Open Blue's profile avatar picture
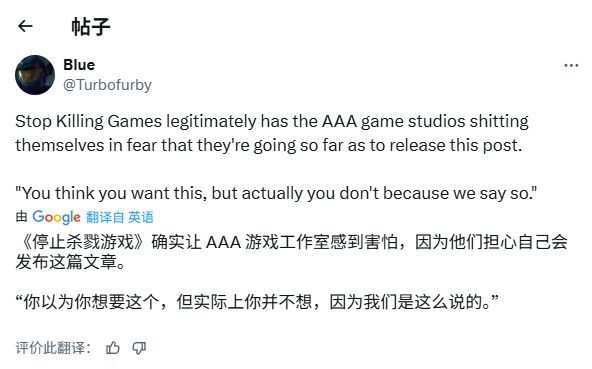The width and height of the screenshot is (592, 369). [35, 75]
